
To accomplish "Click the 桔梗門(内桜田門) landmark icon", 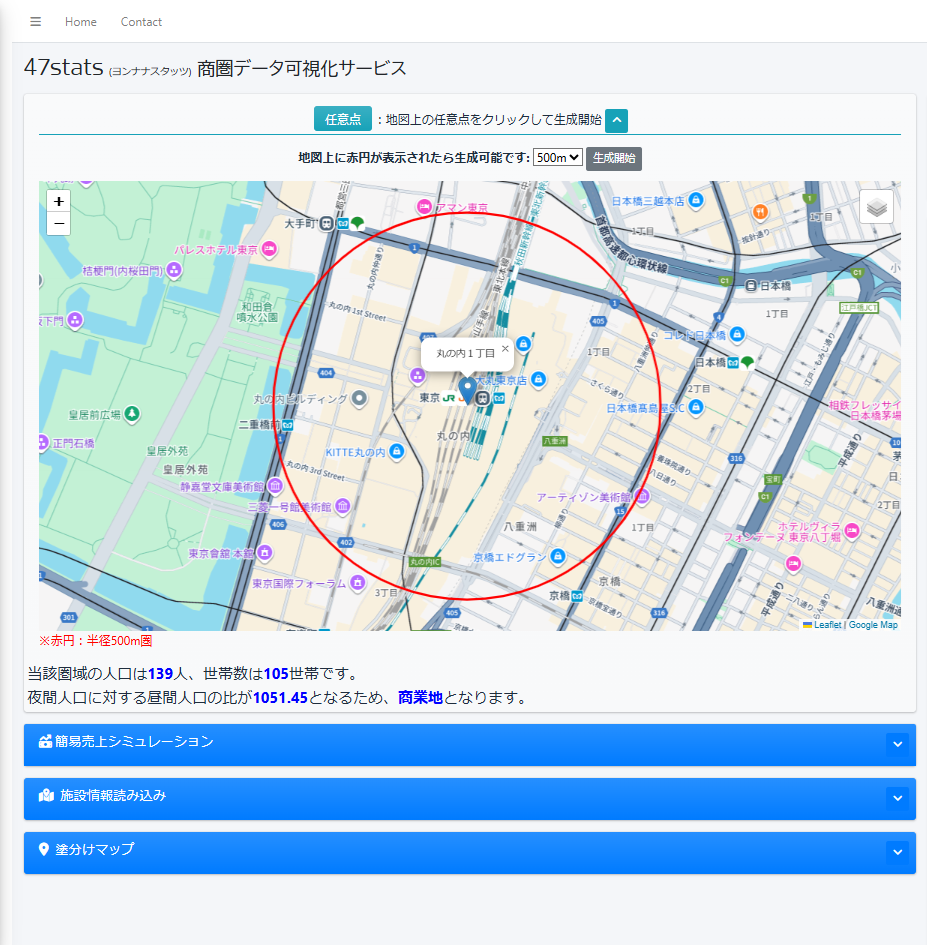I will 174,270.
